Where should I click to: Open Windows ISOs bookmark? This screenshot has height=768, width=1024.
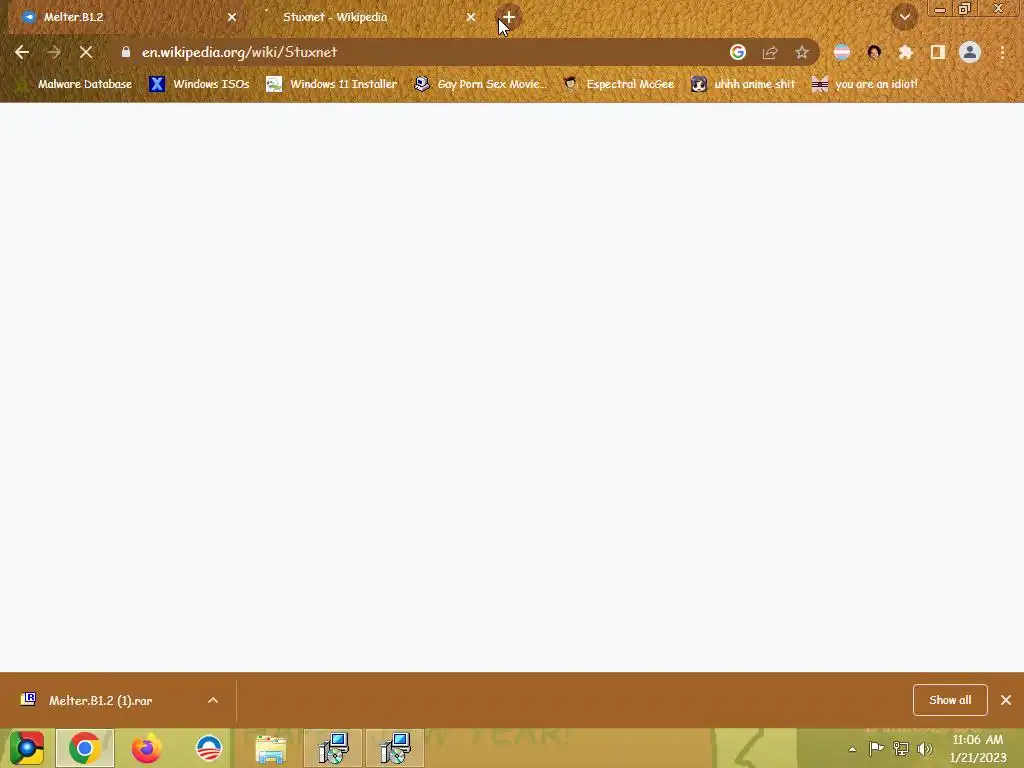[199, 84]
